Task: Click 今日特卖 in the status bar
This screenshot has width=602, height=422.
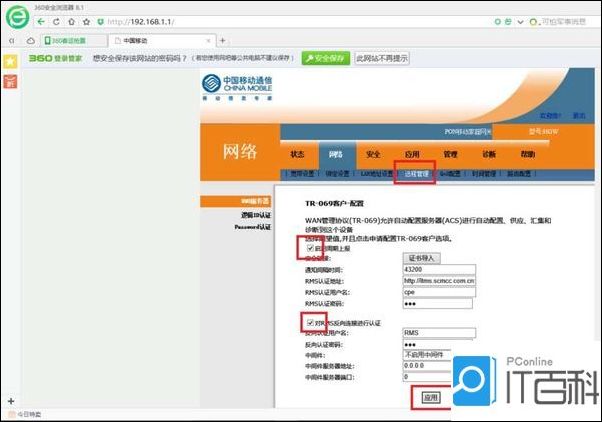Action: click(x=25, y=414)
